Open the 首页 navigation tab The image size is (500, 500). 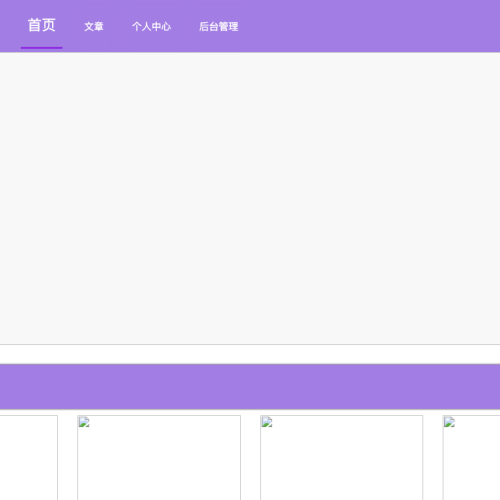(42, 26)
